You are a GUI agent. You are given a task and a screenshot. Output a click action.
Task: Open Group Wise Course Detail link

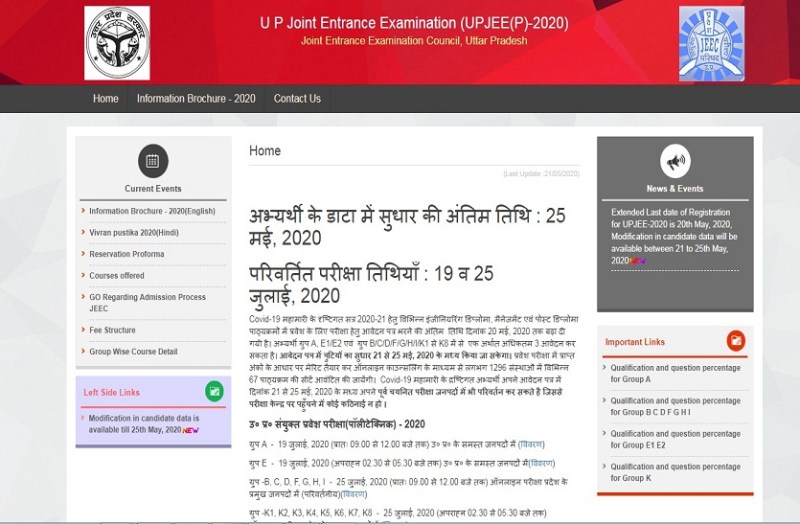[133, 352]
